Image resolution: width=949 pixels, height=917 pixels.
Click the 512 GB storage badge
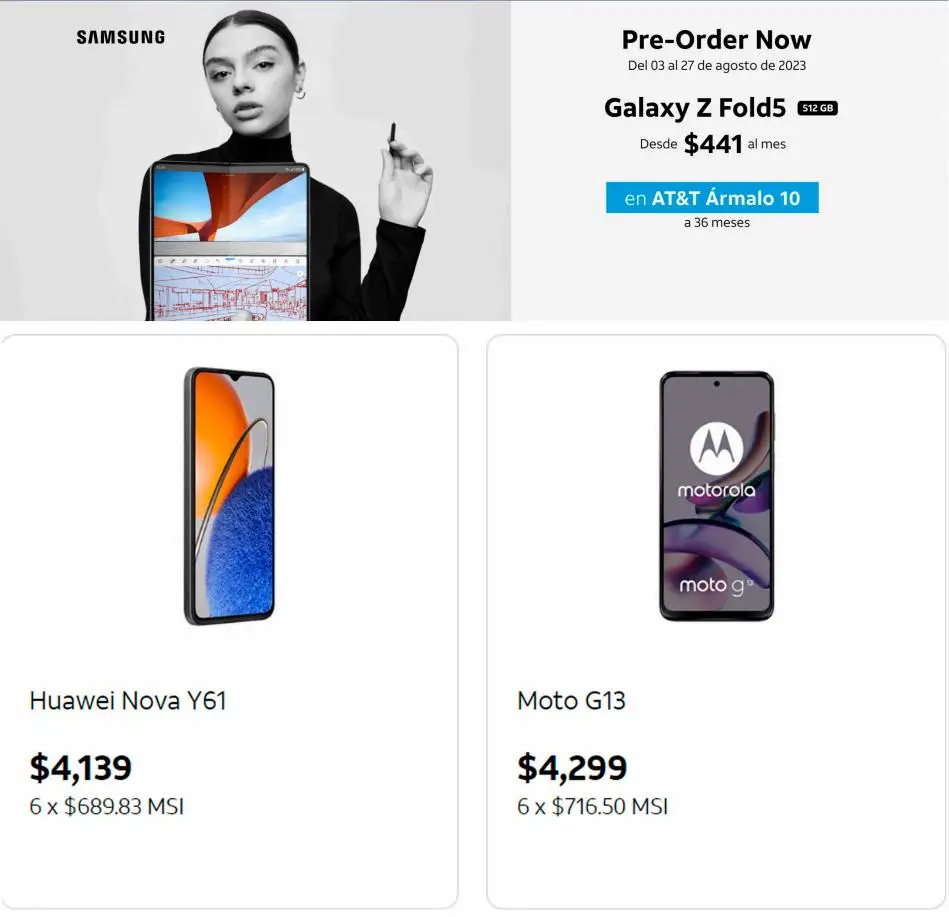point(817,108)
